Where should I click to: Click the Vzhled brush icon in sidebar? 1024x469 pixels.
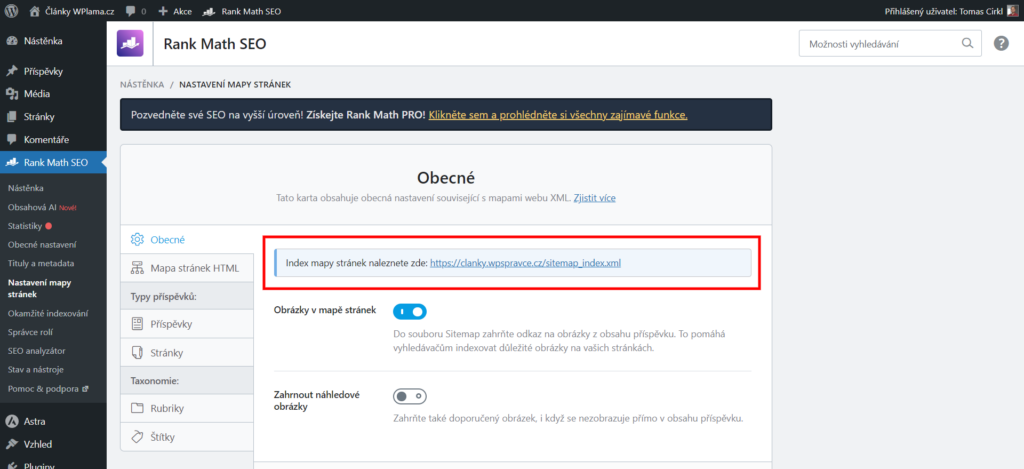[12, 444]
